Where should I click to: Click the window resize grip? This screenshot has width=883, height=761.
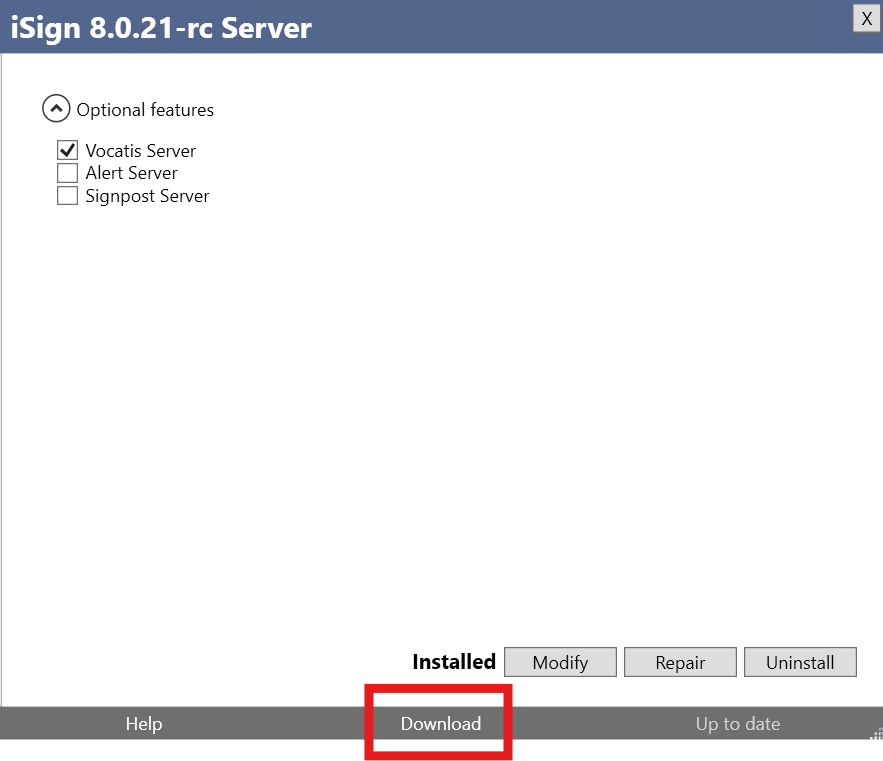point(876,733)
